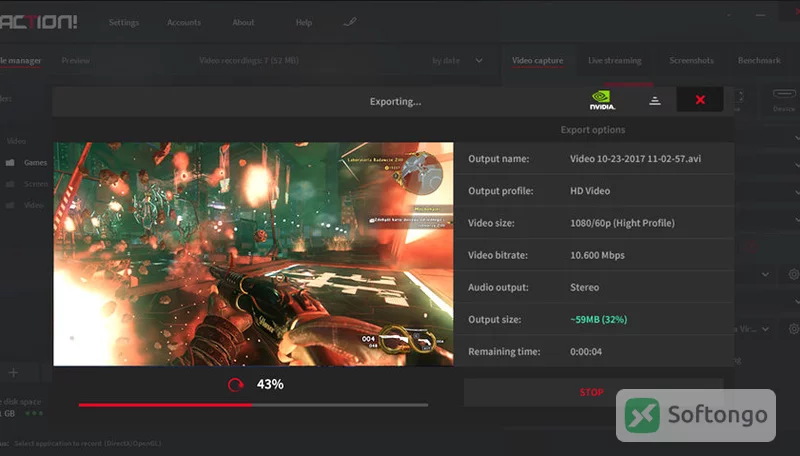Viewport: 800px width, 456px height.
Task: Switch to the Benchmark tab
Action: pos(759,60)
